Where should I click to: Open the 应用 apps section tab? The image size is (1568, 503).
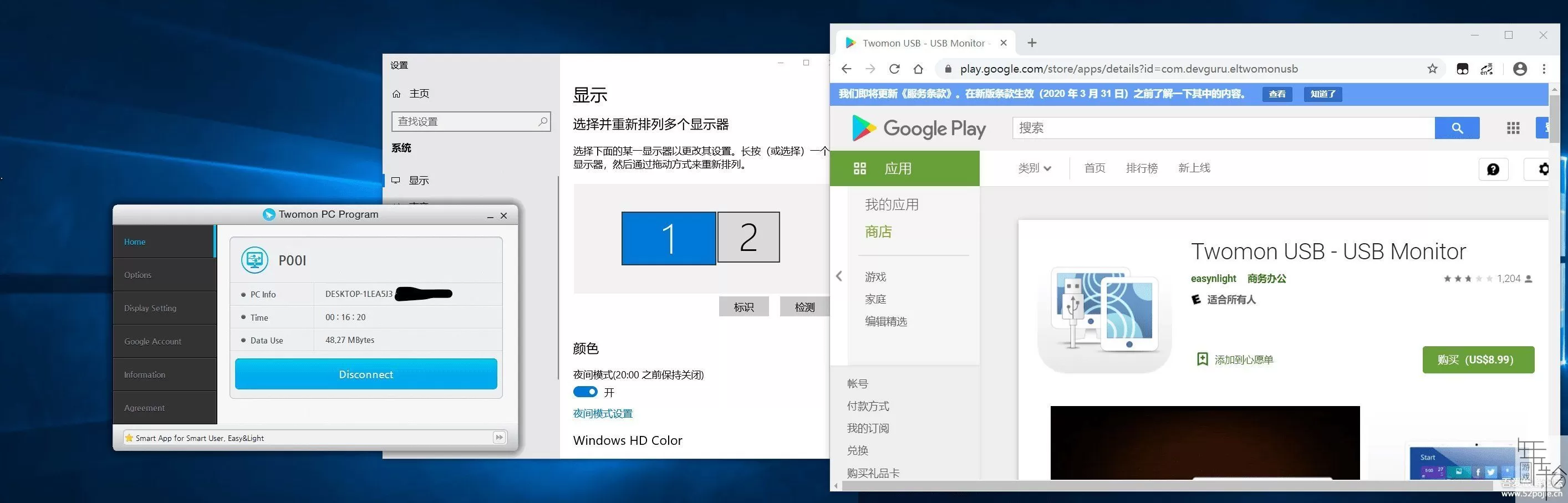[904, 168]
